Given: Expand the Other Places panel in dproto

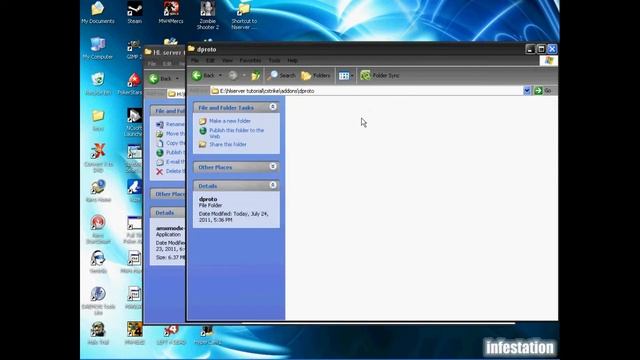Looking at the screenshot, I should pos(273,167).
